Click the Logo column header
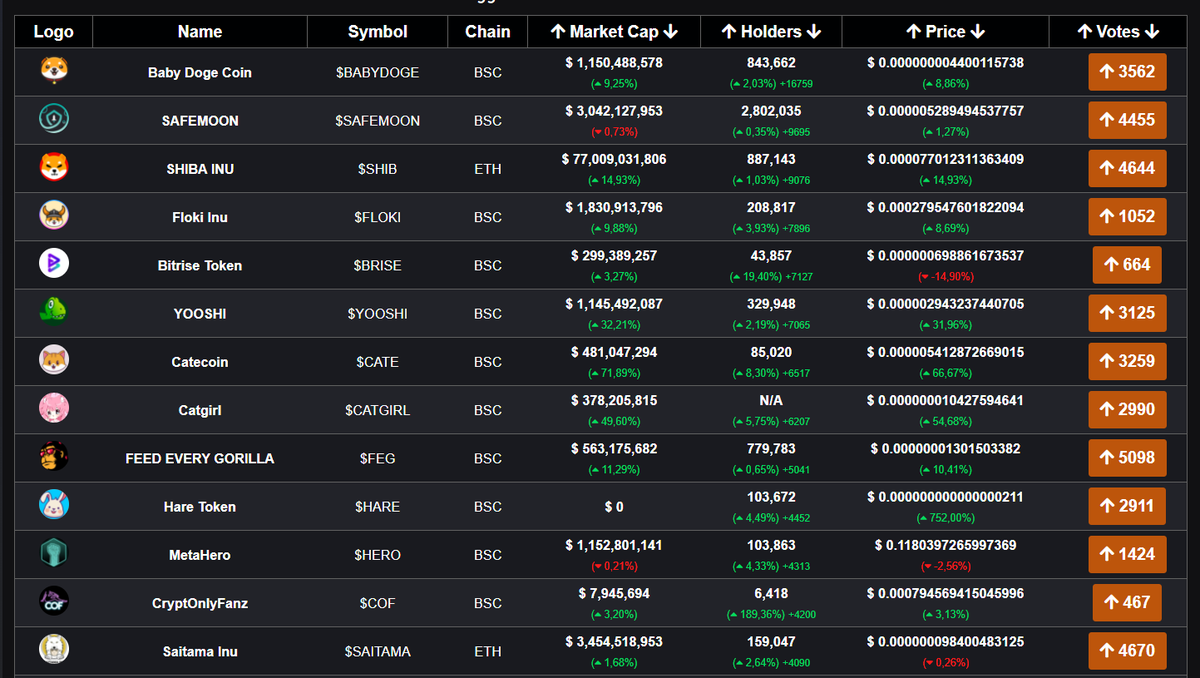This screenshot has height=678, width=1200. (x=54, y=32)
